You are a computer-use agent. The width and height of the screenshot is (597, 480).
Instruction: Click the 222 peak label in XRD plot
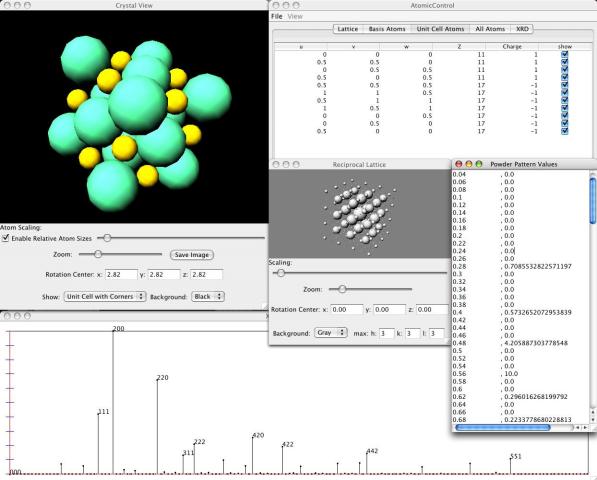click(x=200, y=442)
